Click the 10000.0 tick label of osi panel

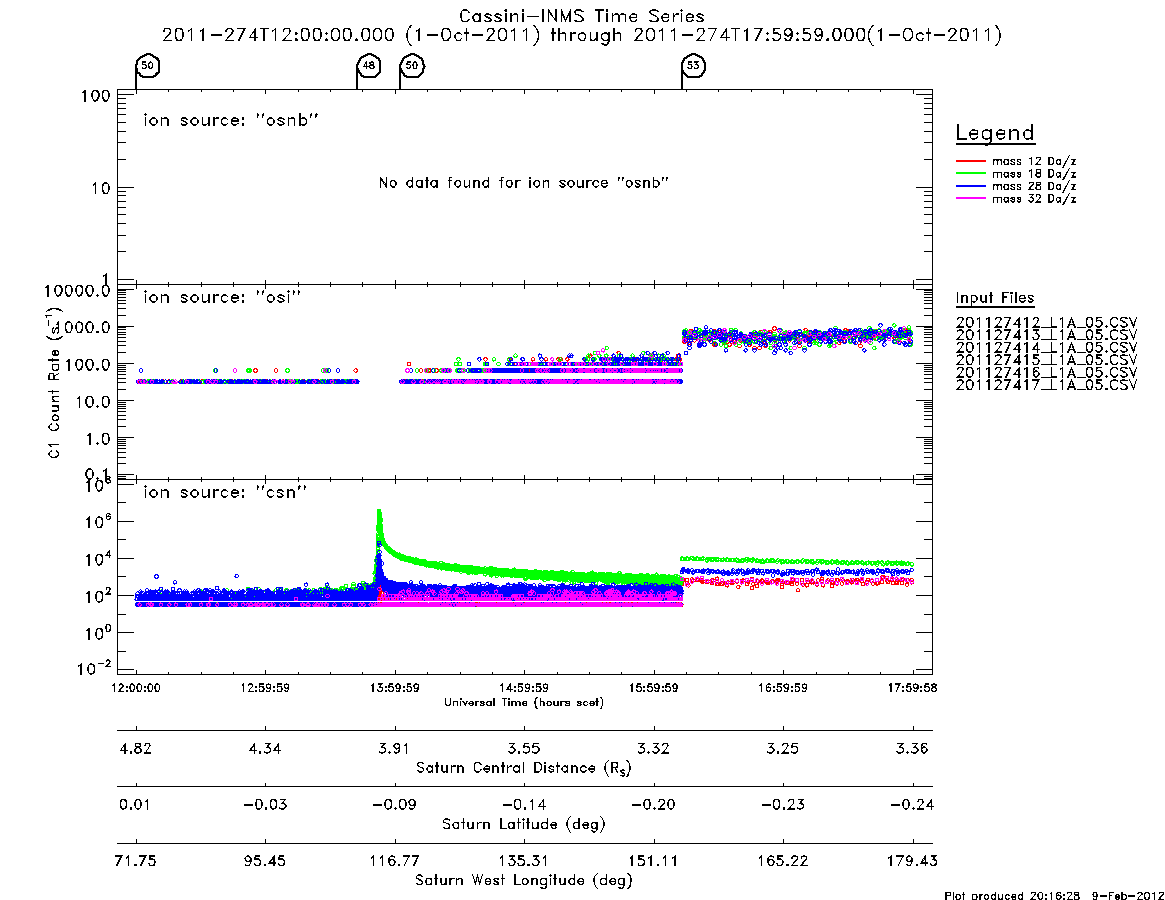point(77,291)
